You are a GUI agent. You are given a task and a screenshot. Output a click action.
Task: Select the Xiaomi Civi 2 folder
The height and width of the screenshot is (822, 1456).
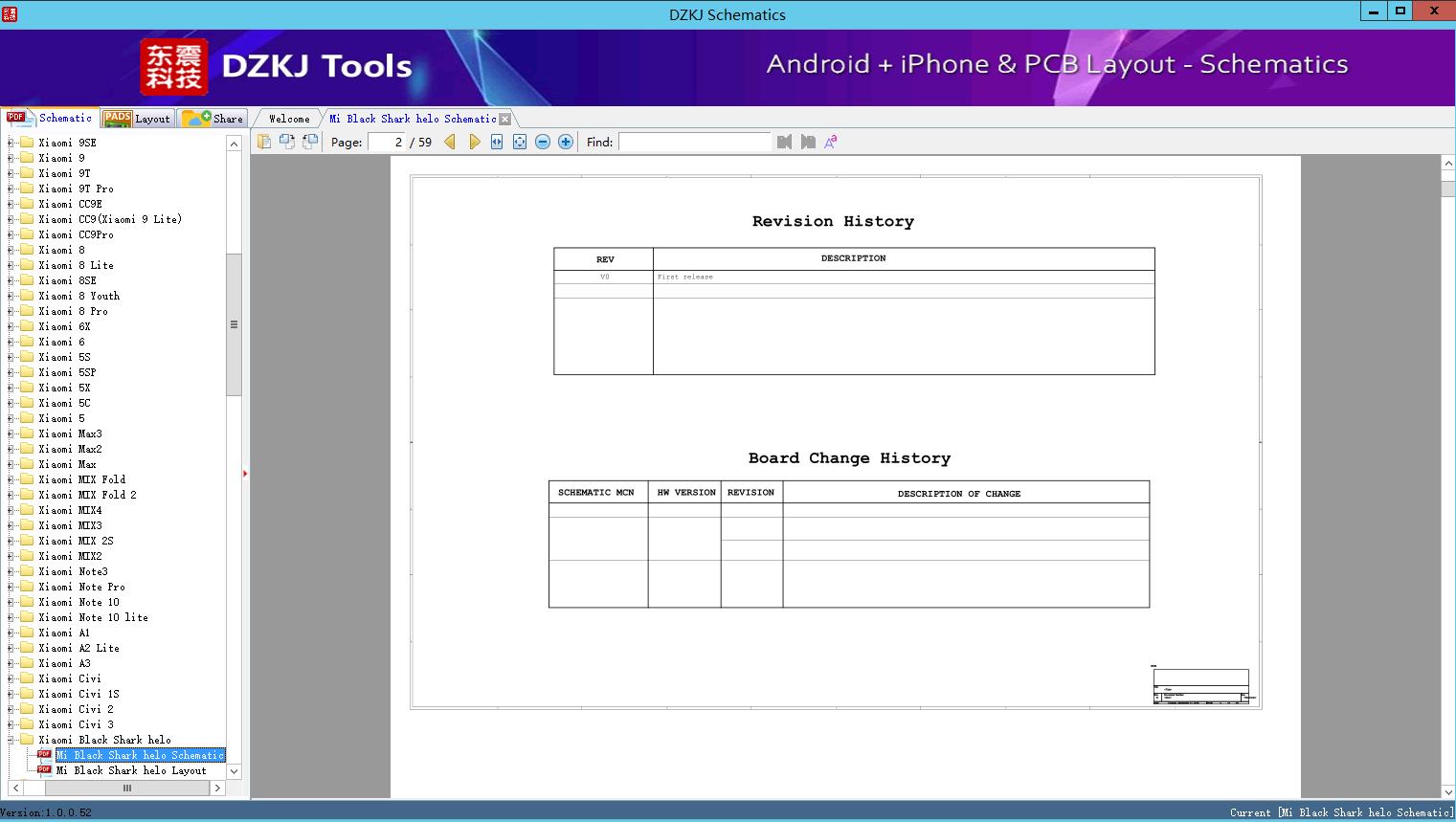click(x=76, y=709)
